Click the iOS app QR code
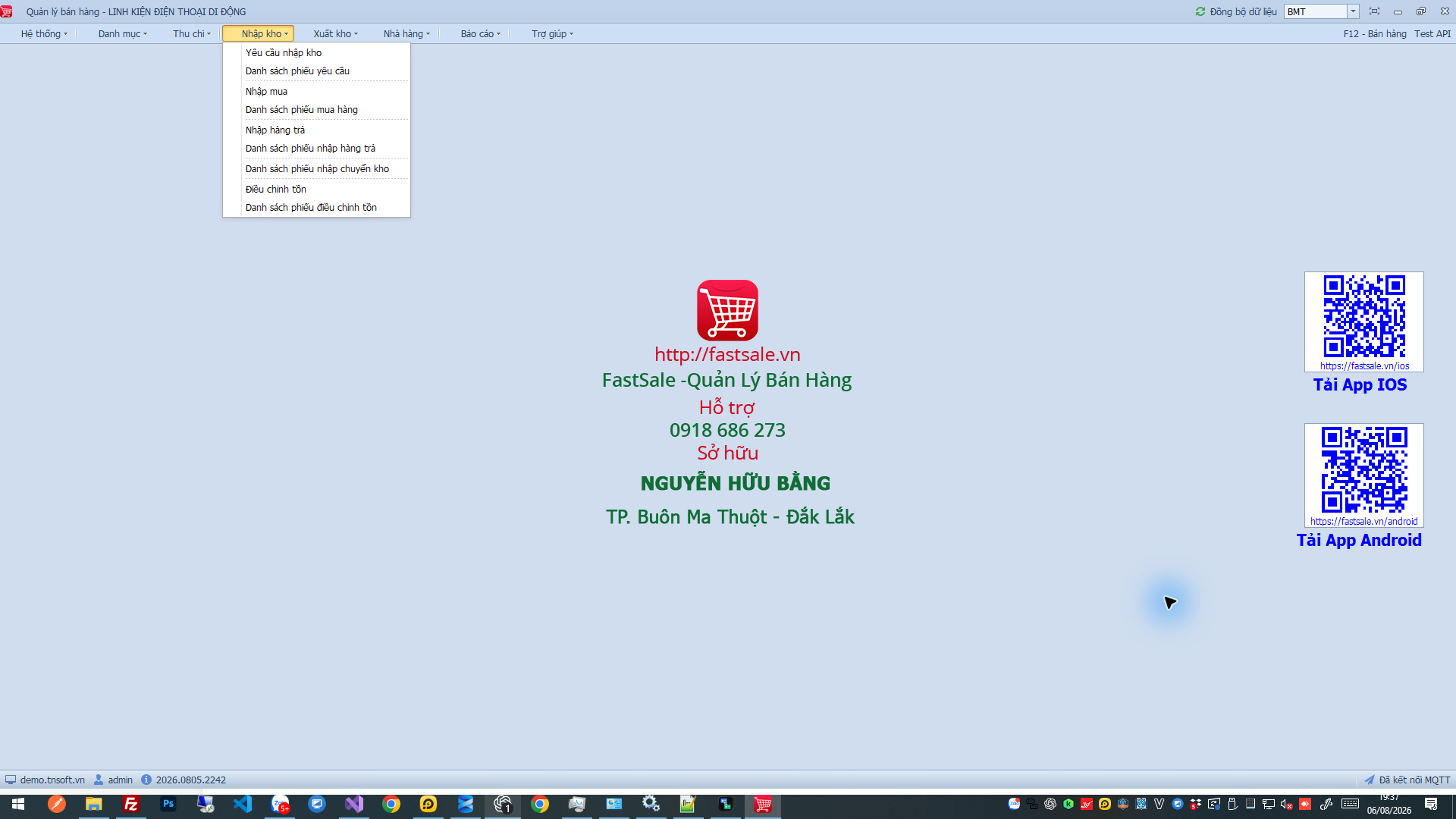Image resolution: width=1456 pixels, height=819 pixels. click(1364, 316)
